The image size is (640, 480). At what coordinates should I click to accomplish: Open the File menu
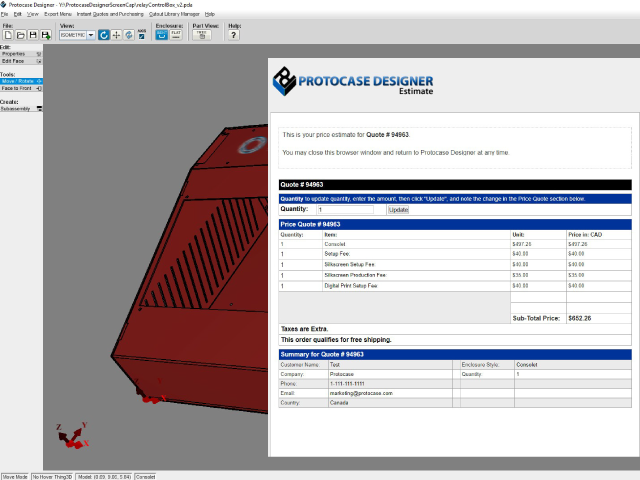[4, 14]
